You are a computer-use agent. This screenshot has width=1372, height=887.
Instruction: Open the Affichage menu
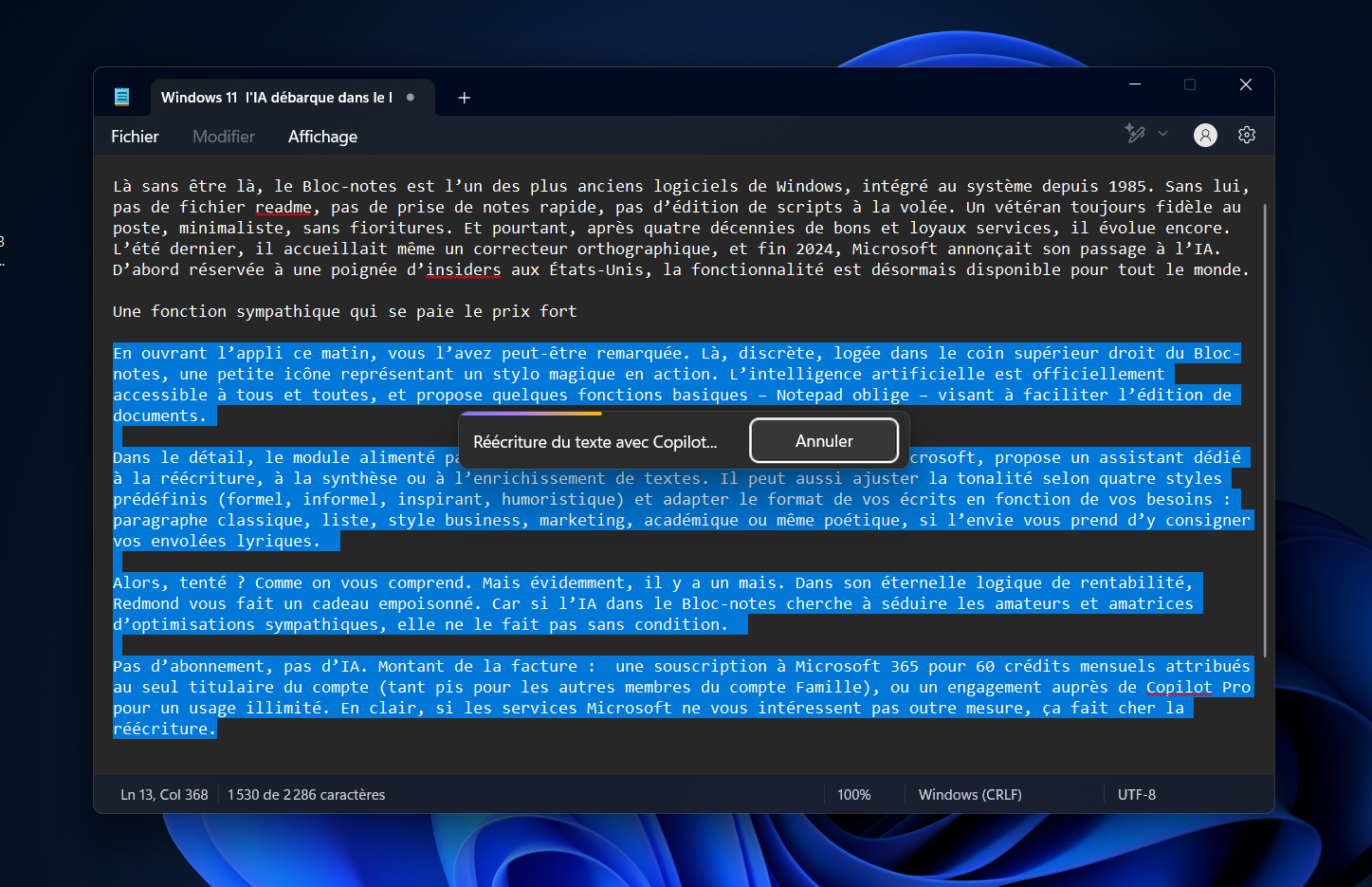coord(322,137)
